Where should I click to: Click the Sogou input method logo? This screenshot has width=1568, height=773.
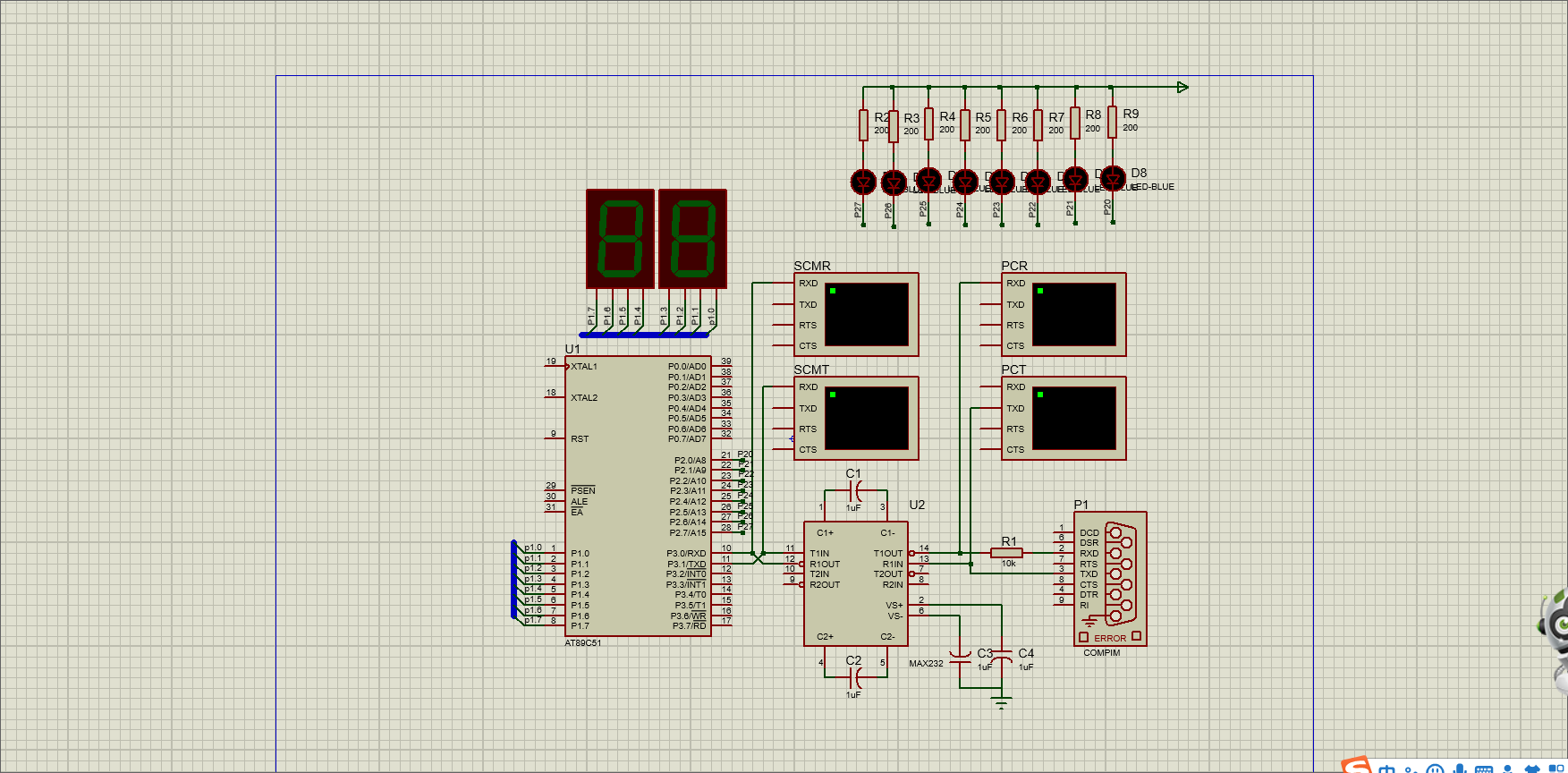[x=1355, y=765]
